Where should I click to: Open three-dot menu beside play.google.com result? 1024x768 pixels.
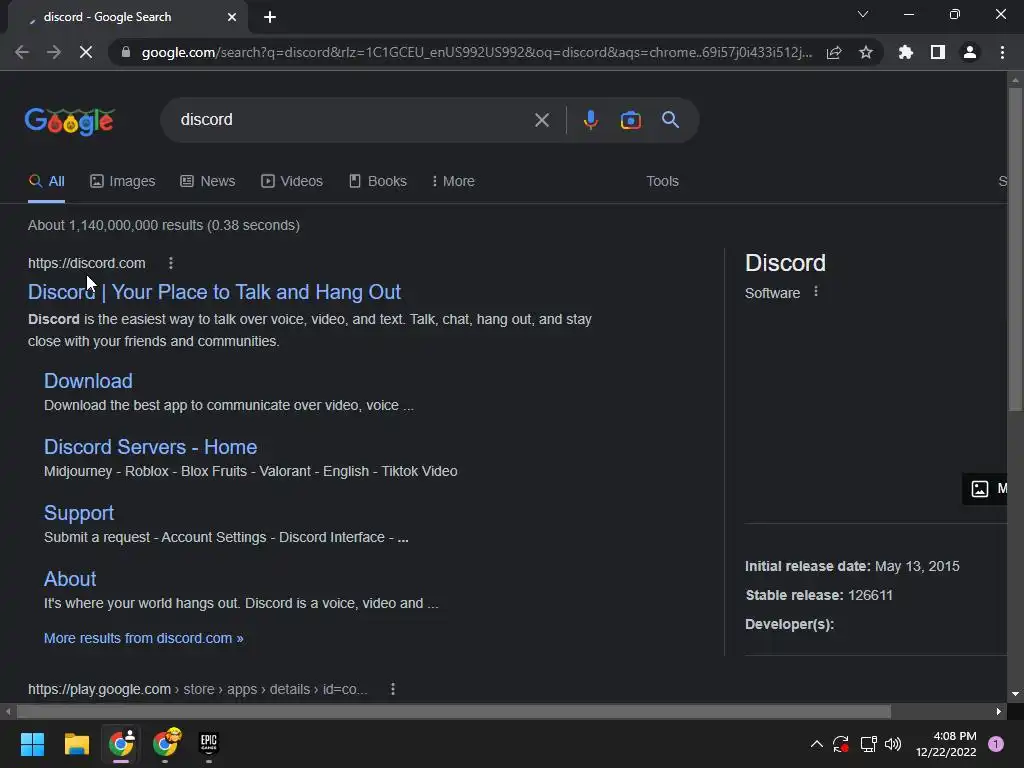[x=392, y=689]
